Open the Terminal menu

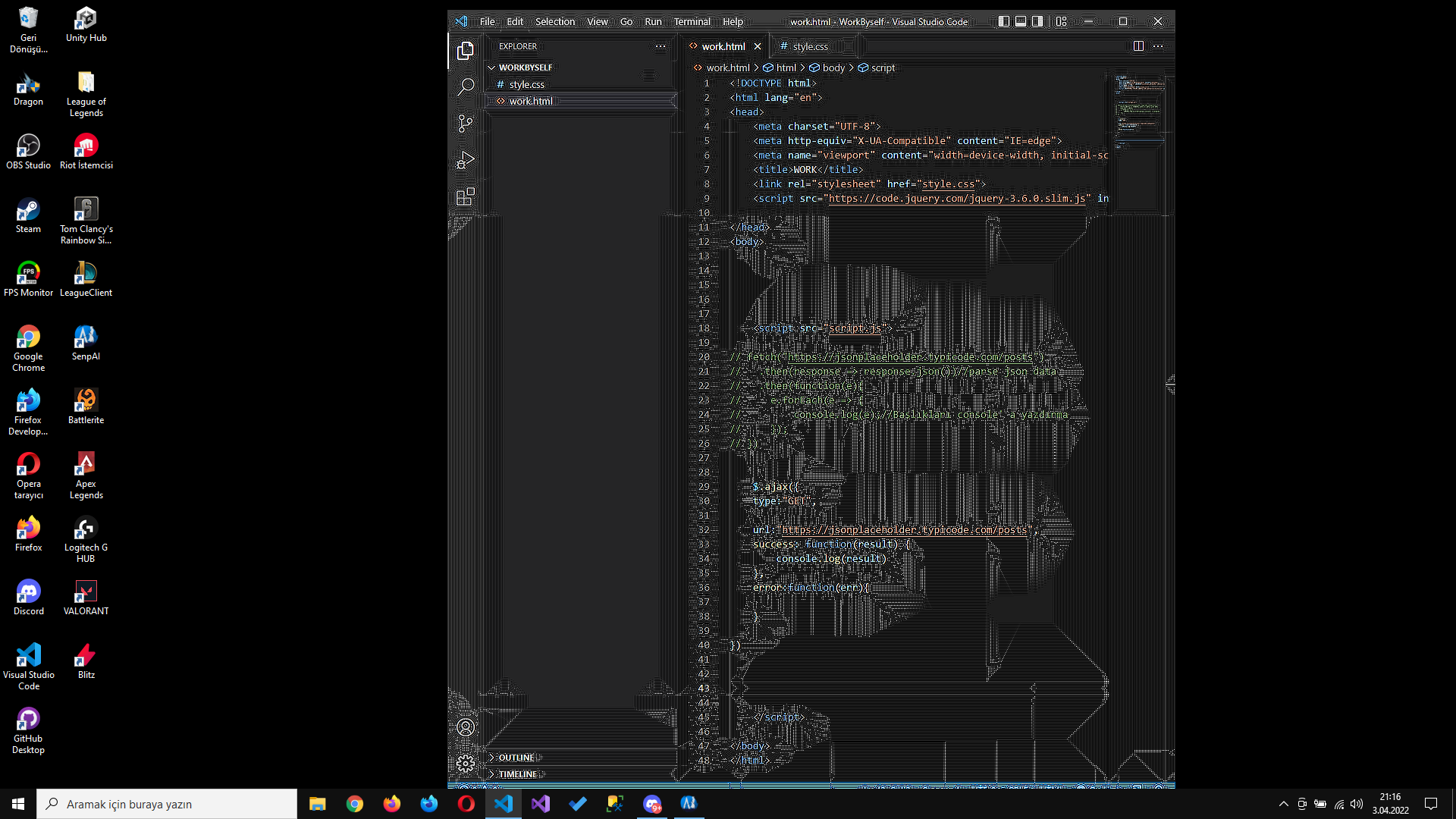(x=692, y=22)
